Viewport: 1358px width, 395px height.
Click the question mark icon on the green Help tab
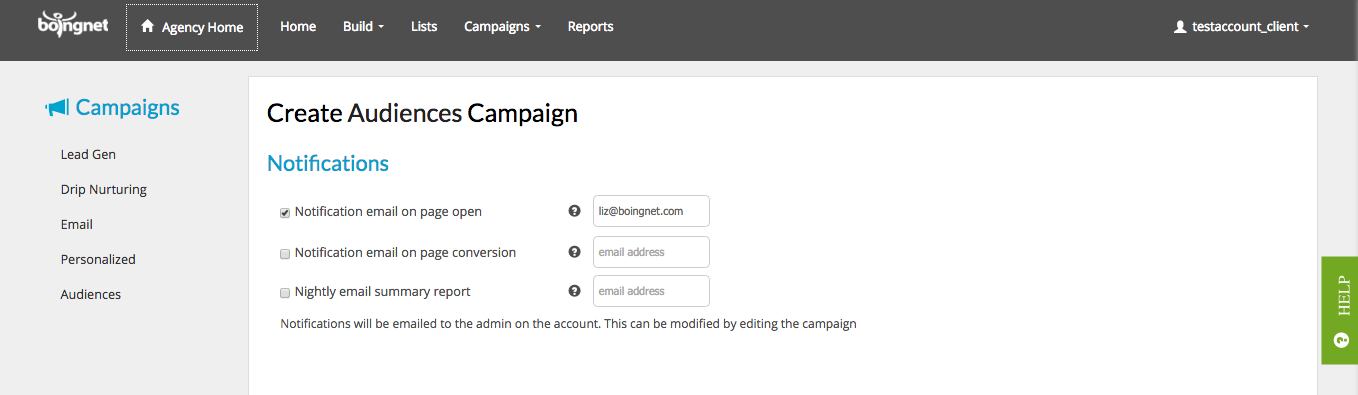coord(1342,340)
